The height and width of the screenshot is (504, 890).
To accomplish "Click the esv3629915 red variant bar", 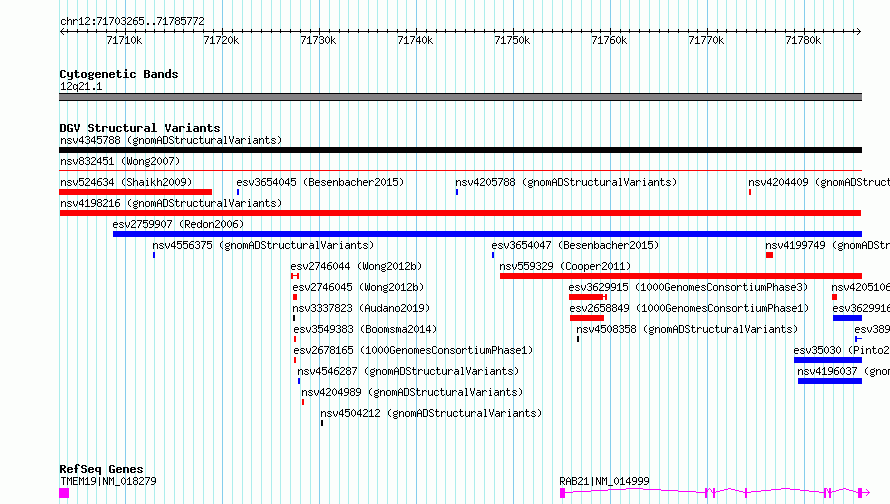I will [x=587, y=297].
